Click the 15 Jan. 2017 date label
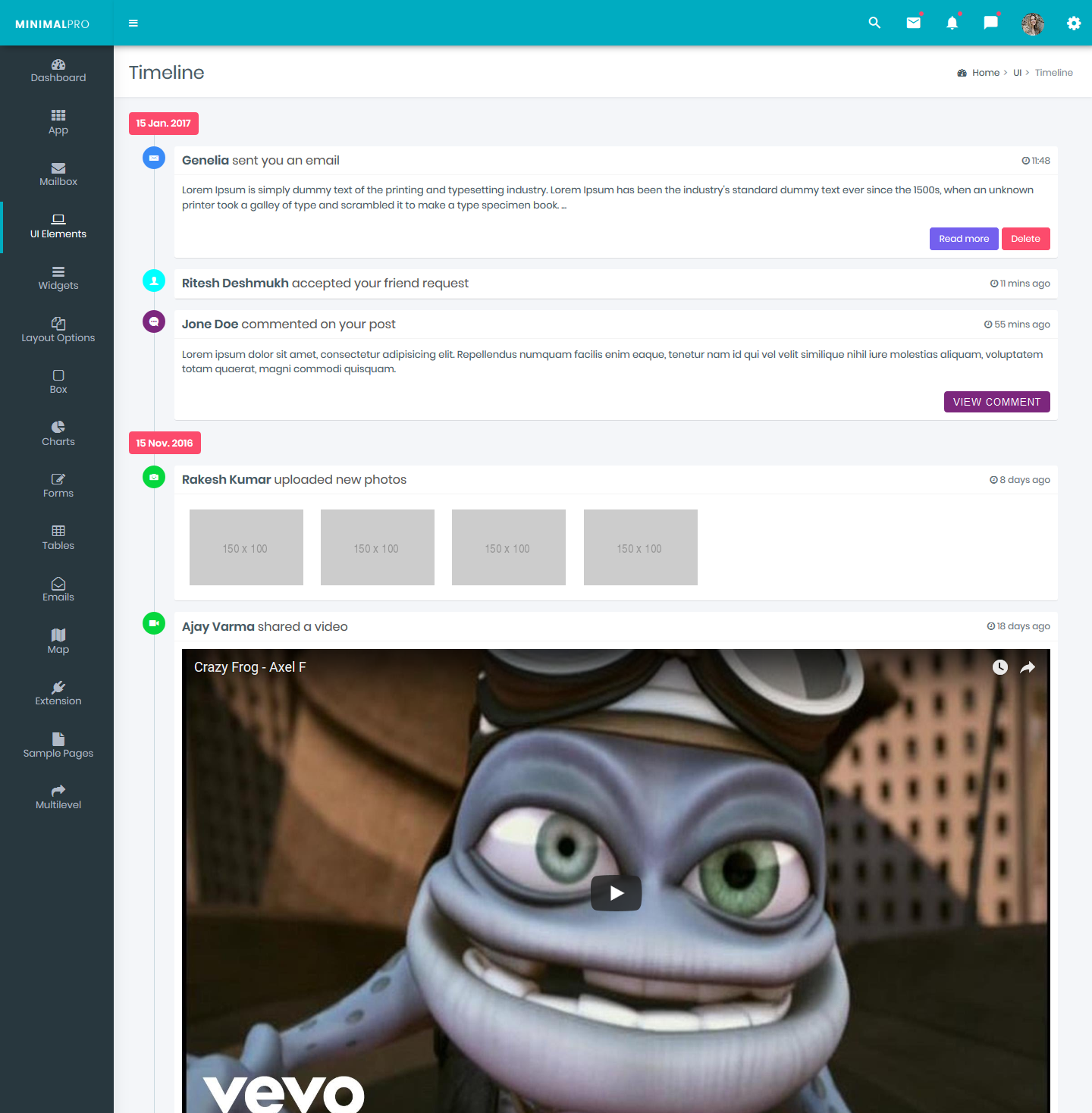The height and width of the screenshot is (1113, 1092). coord(164,124)
